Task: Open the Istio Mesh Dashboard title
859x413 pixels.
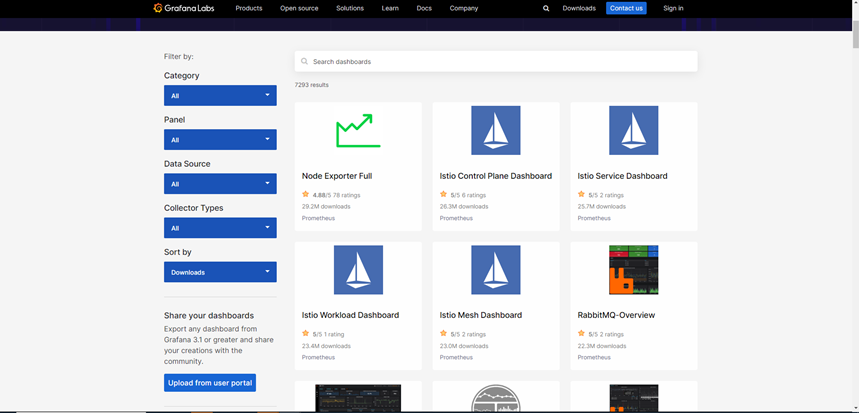Action: point(481,316)
